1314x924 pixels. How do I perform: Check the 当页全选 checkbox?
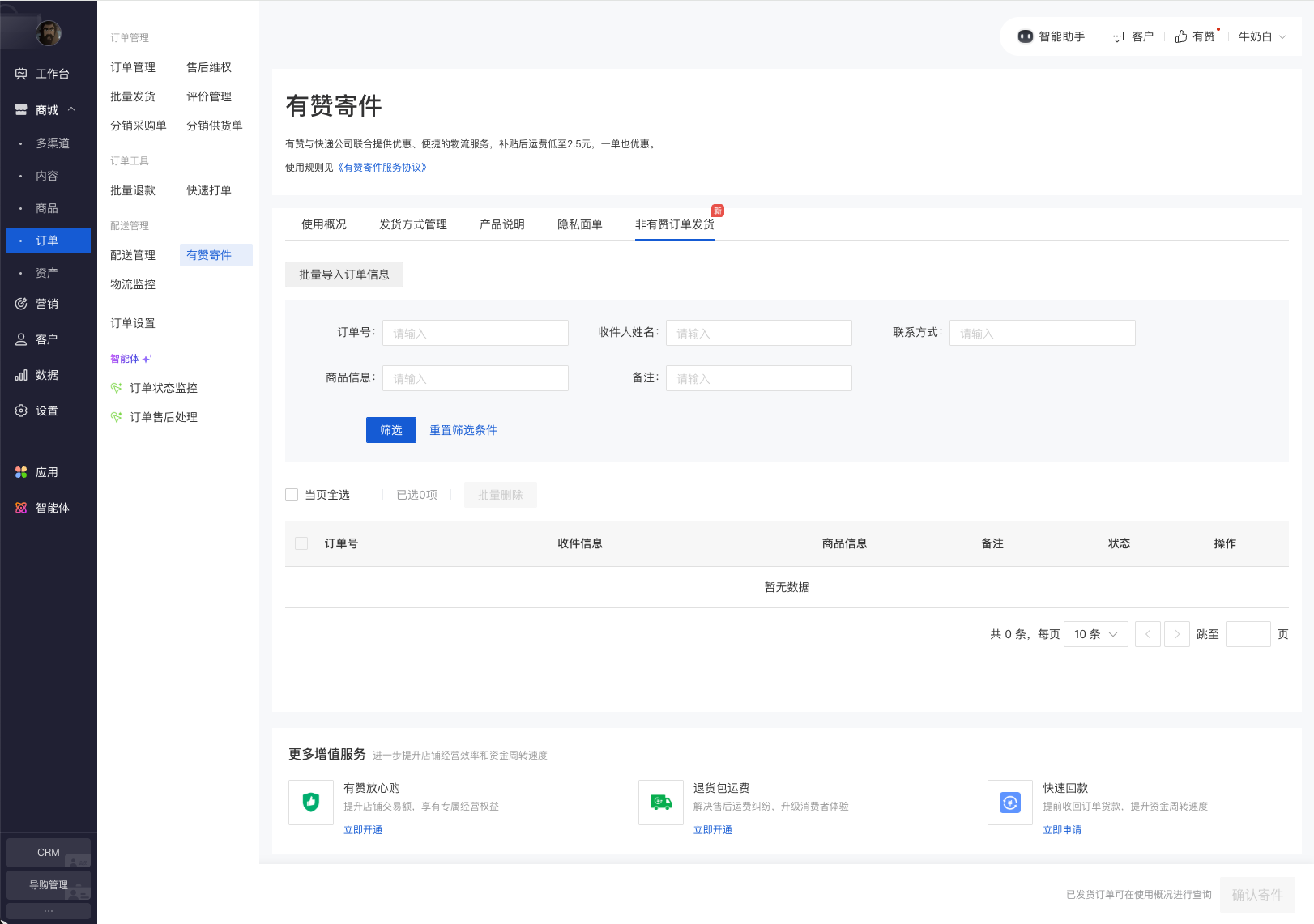(292, 495)
